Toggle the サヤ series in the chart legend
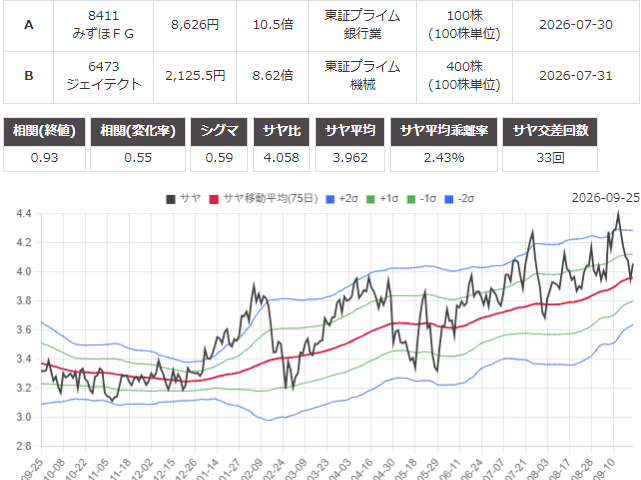This screenshot has height=480, width=641. coord(183,199)
